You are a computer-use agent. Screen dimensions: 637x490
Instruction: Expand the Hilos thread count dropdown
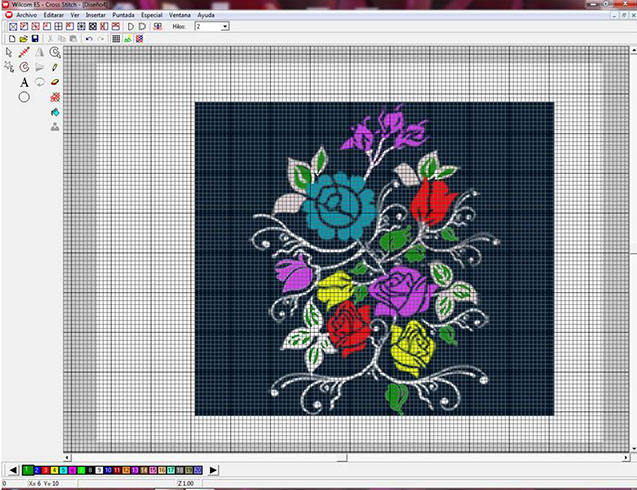[225, 26]
